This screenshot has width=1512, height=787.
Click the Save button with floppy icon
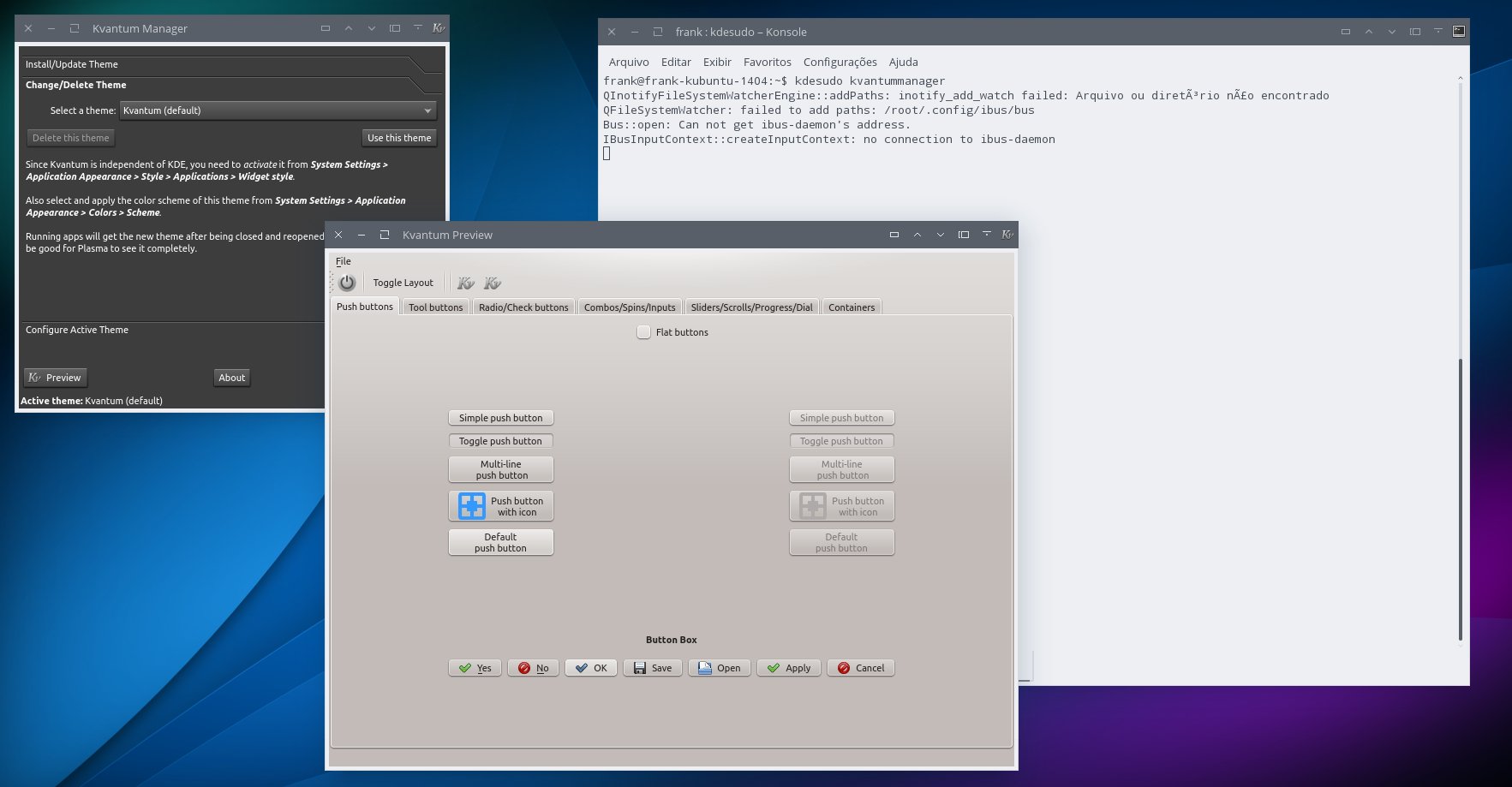tap(653, 668)
